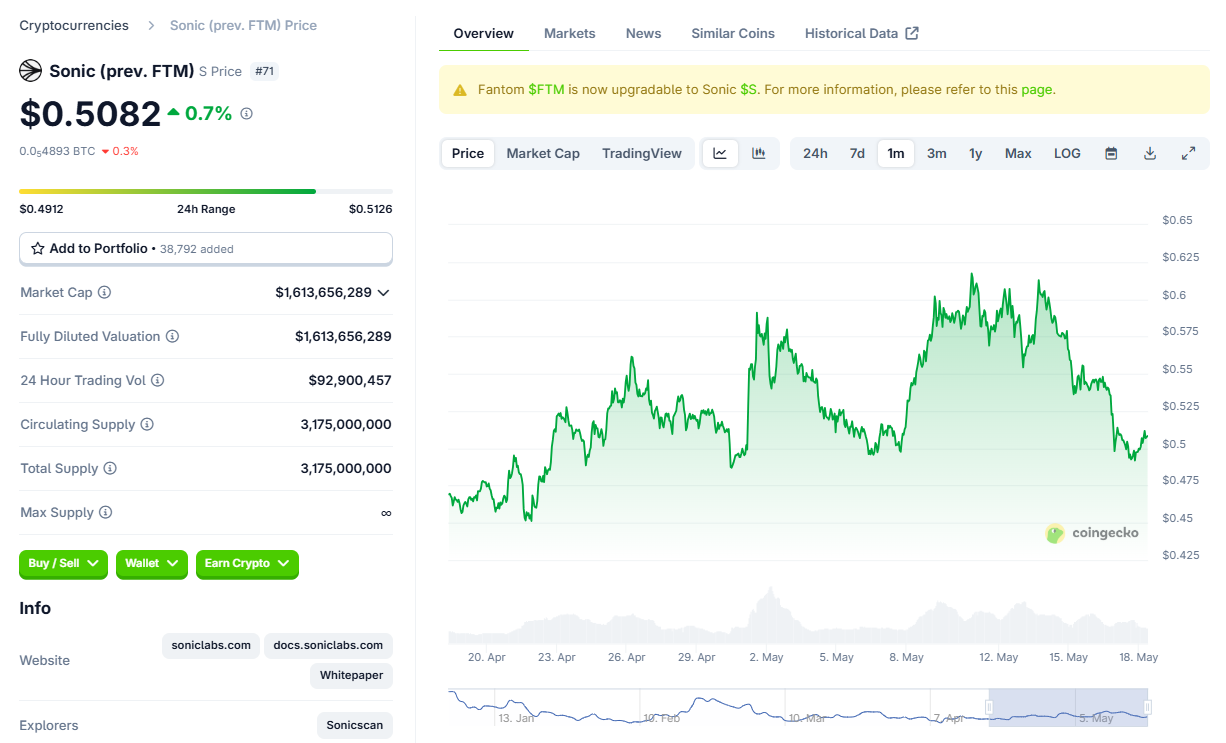
Task: Open the page link in the FTM notice
Action: [x=1036, y=90]
